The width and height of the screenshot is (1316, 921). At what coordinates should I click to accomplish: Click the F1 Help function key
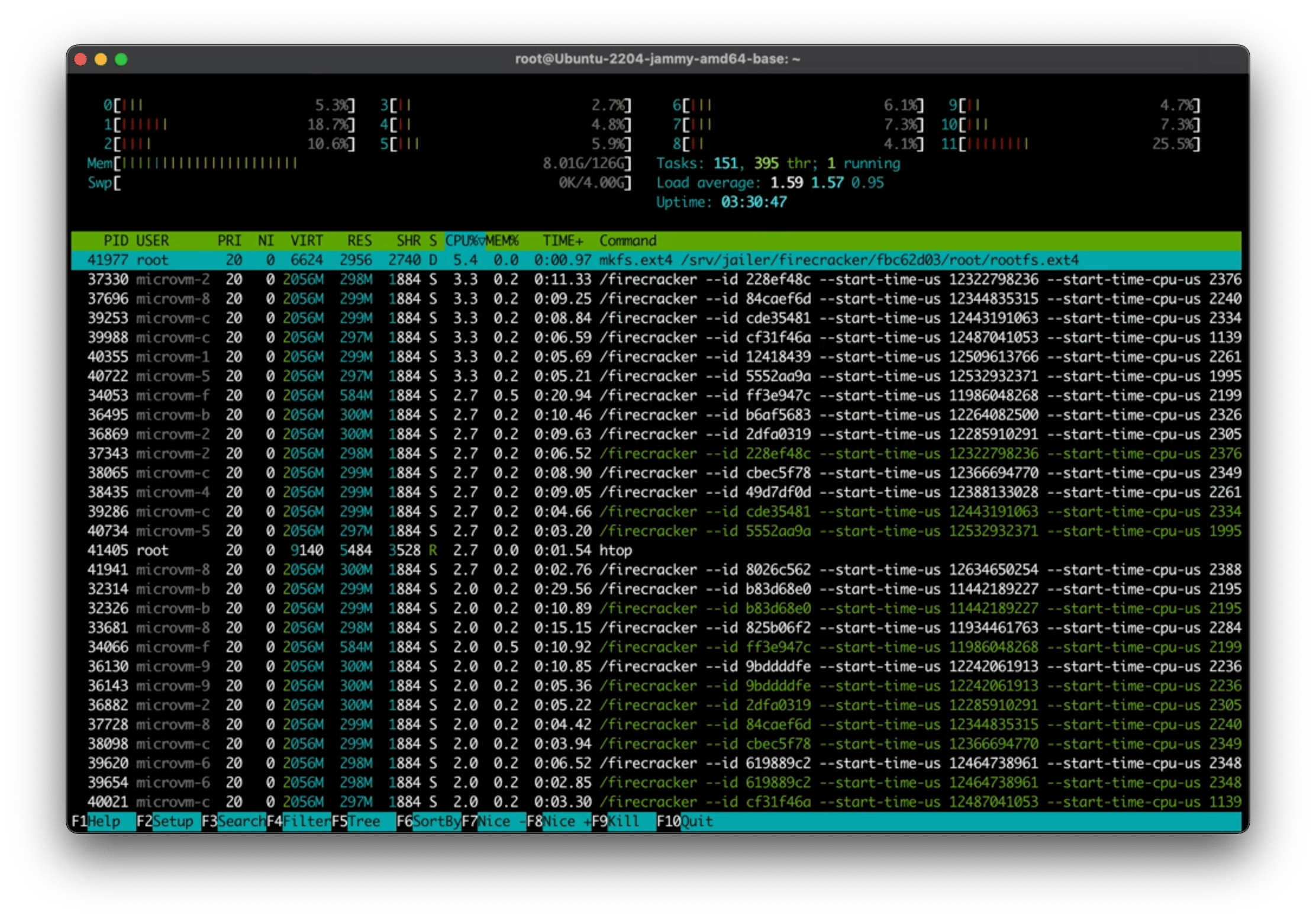[x=102, y=822]
